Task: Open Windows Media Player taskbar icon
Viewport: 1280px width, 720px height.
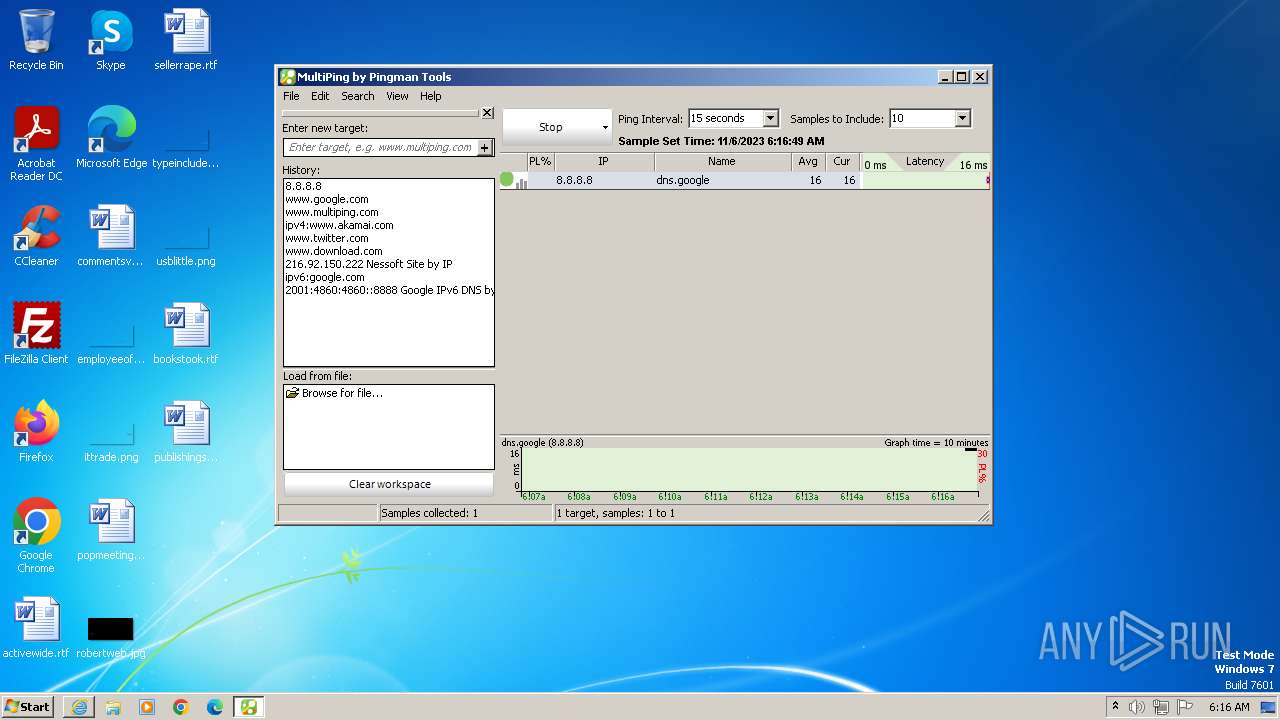Action: pyautogui.click(x=147, y=707)
